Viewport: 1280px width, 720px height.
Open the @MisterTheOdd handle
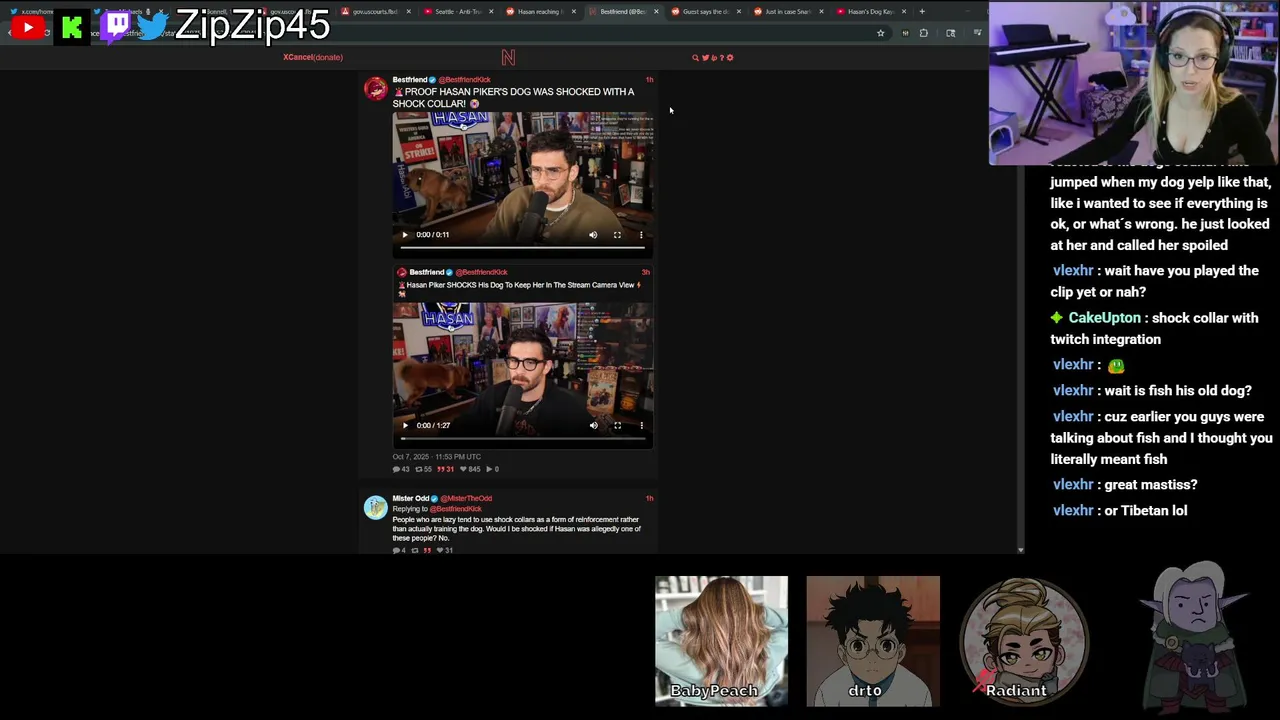[x=466, y=498]
